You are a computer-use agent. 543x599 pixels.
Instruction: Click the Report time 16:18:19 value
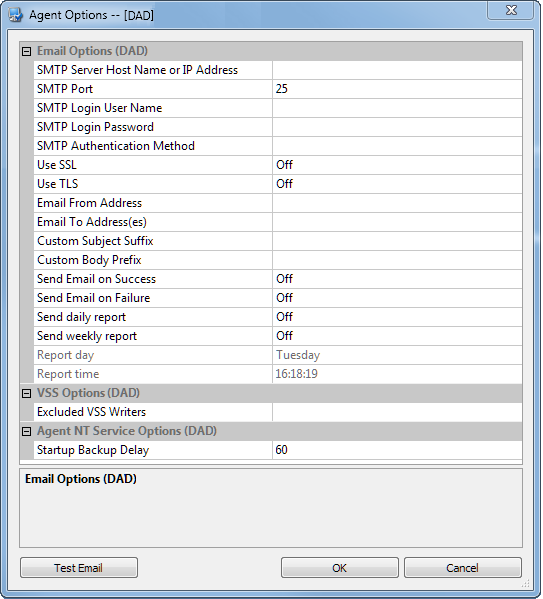click(397, 374)
